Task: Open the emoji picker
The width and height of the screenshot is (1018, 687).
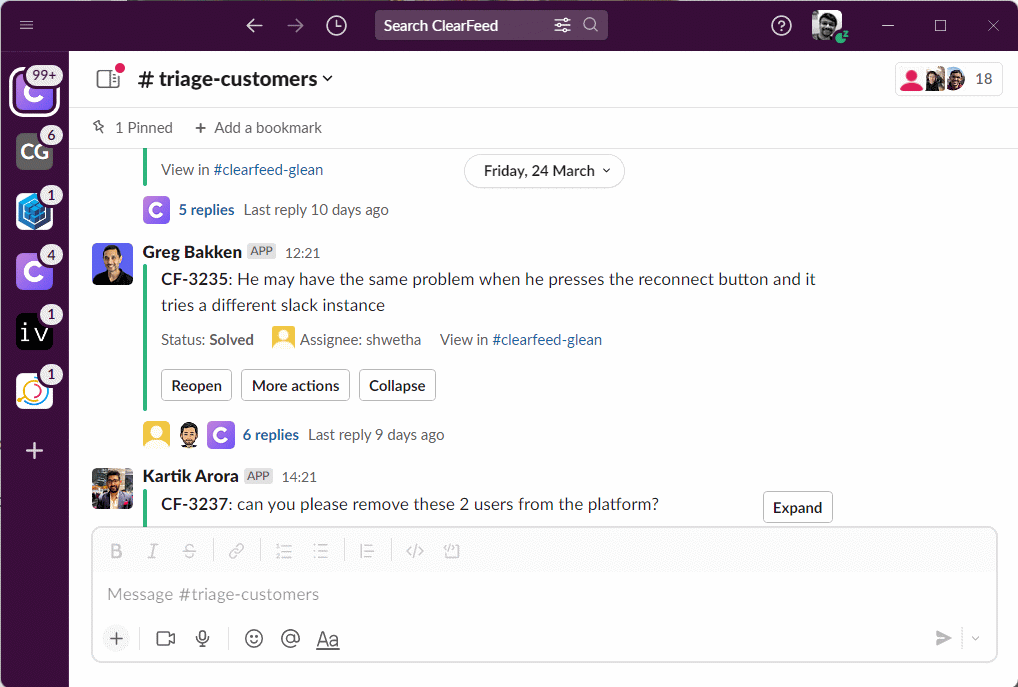Action: click(x=254, y=638)
